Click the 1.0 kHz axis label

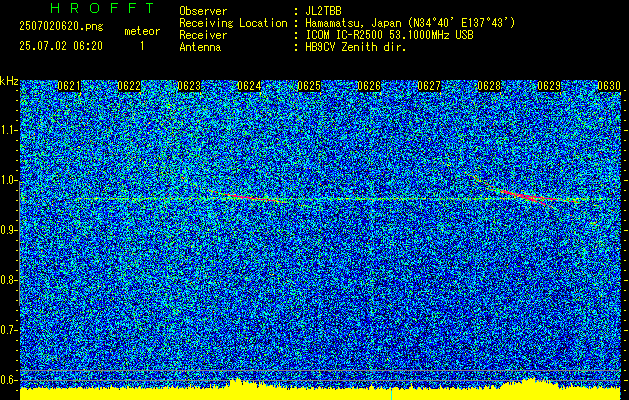9,180
